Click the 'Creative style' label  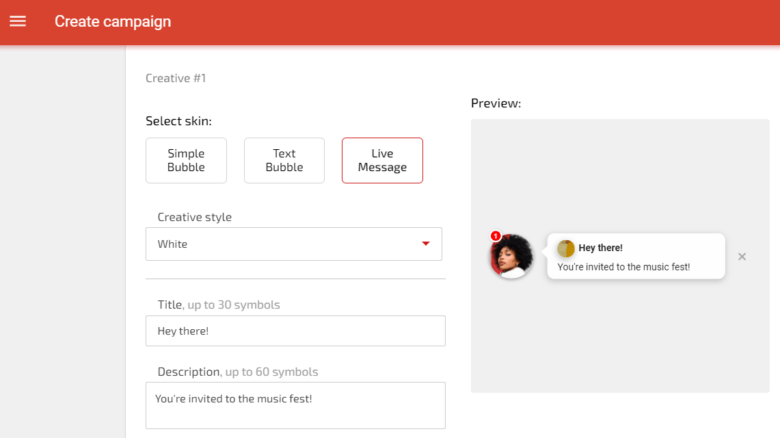pos(195,217)
